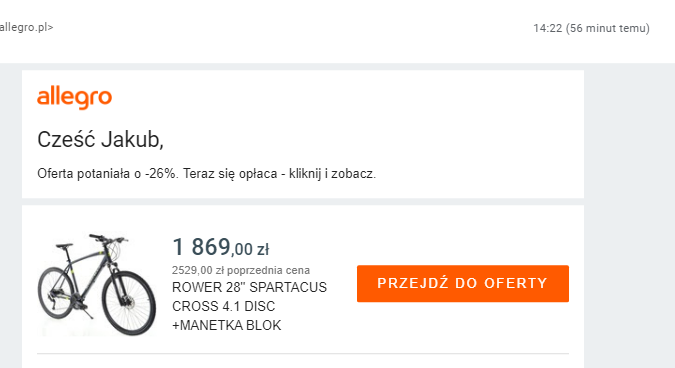Click the bicycle's front wheel in the photo
This screenshot has width=675, height=368.
[x=129, y=303]
